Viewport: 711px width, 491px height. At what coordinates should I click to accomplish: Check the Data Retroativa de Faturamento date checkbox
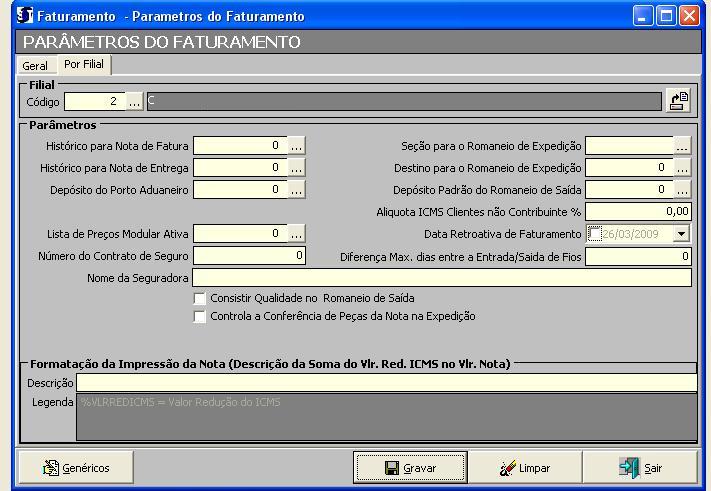[x=596, y=234]
